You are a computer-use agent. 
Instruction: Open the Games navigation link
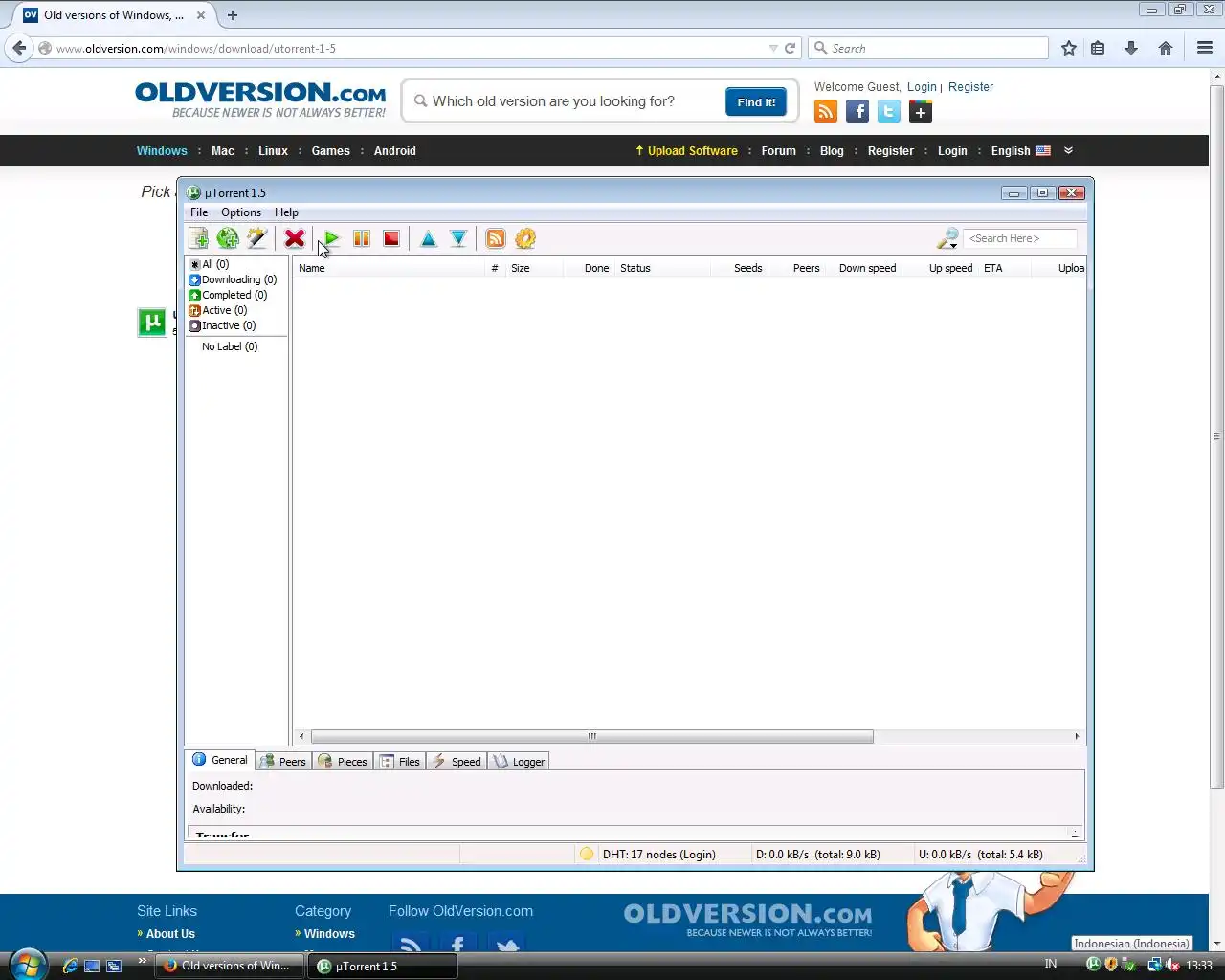click(x=330, y=151)
